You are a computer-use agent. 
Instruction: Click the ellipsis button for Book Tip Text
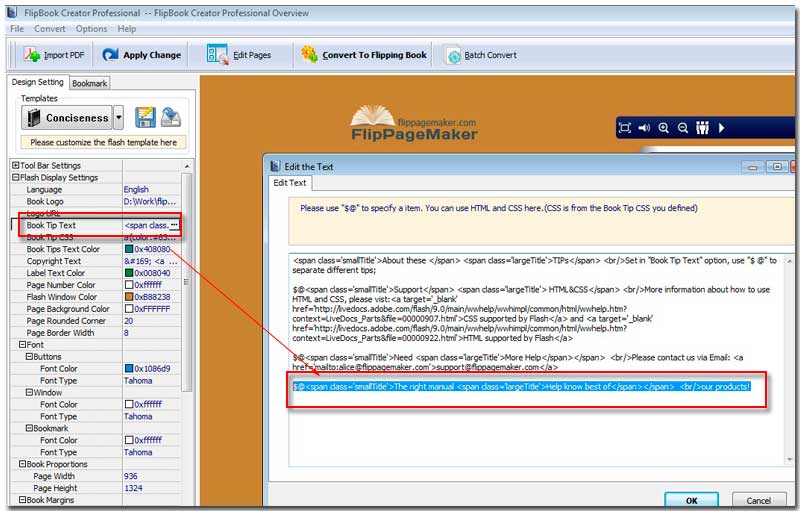click(174, 225)
